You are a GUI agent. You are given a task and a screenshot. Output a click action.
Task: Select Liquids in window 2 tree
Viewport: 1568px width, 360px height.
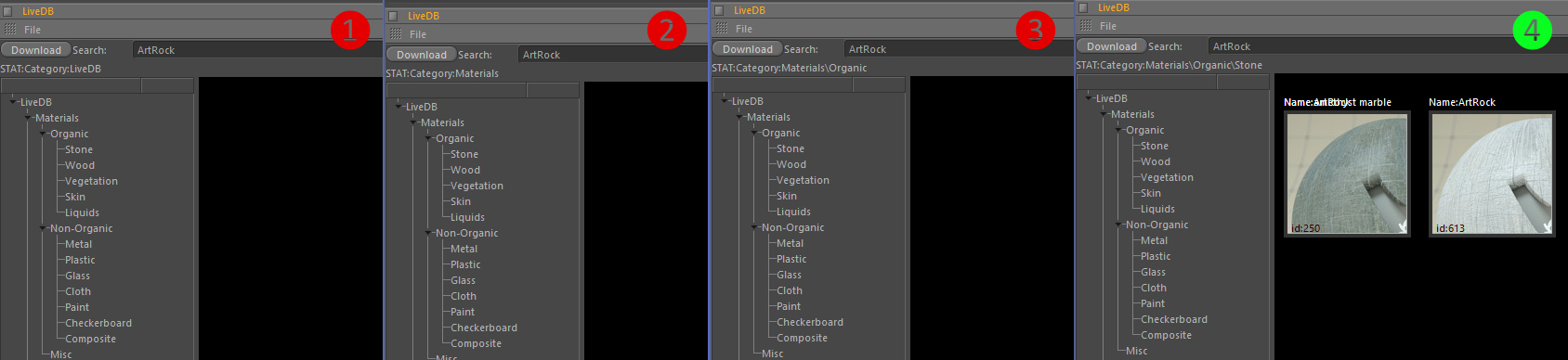point(467,217)
